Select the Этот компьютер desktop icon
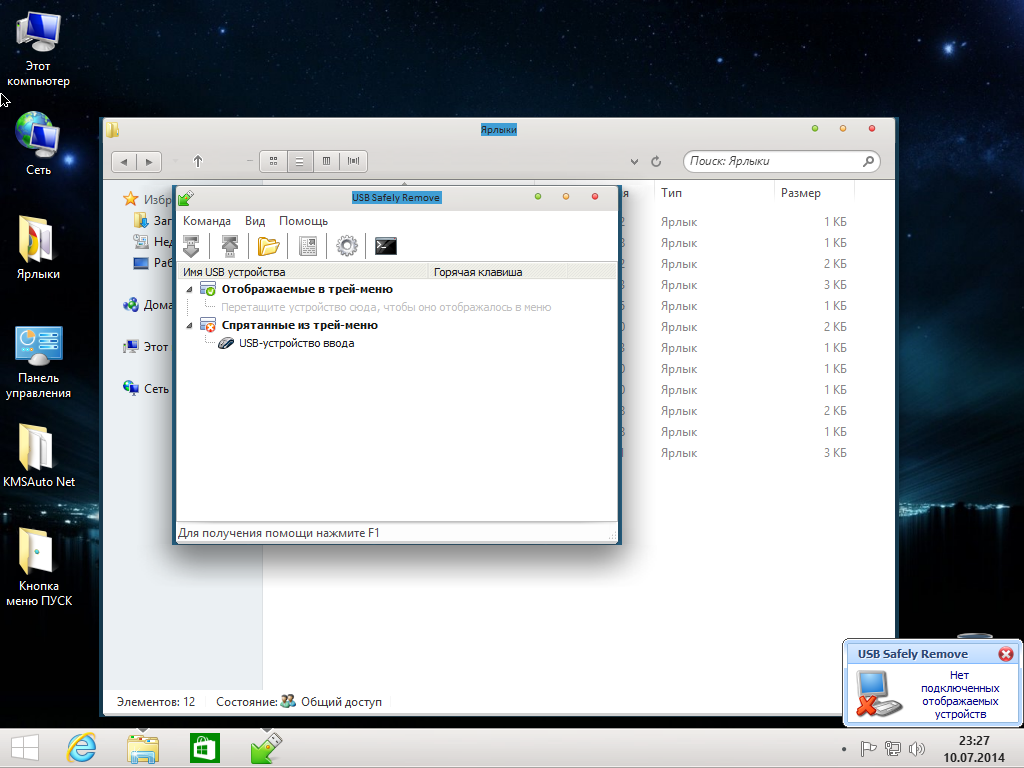The height and width of the screenshot is (768, 1024). click(x=38, y=50)
